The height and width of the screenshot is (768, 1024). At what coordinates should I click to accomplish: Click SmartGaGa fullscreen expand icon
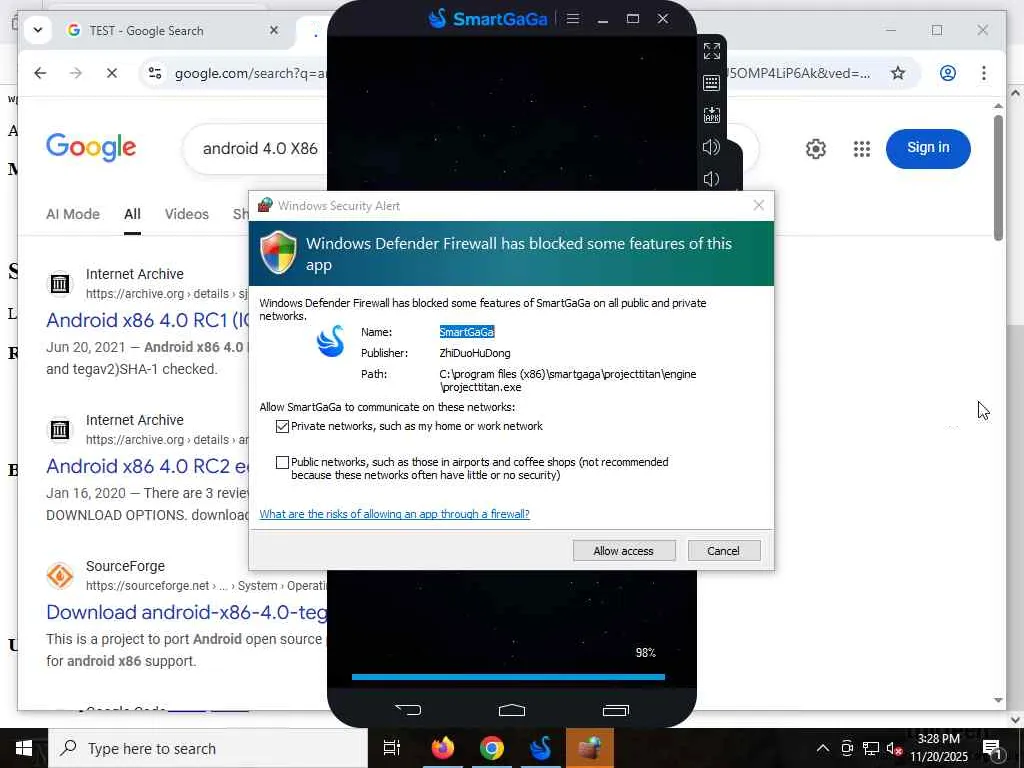(712, 51)
